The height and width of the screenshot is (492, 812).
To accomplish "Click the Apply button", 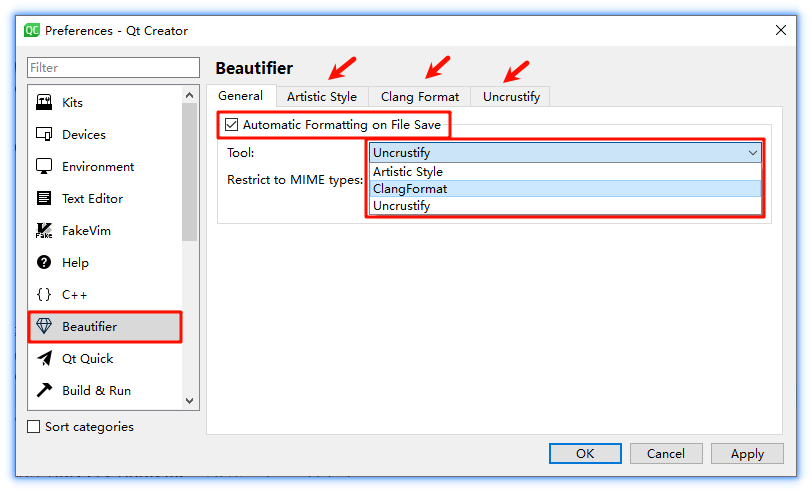I will click(747, 454).
